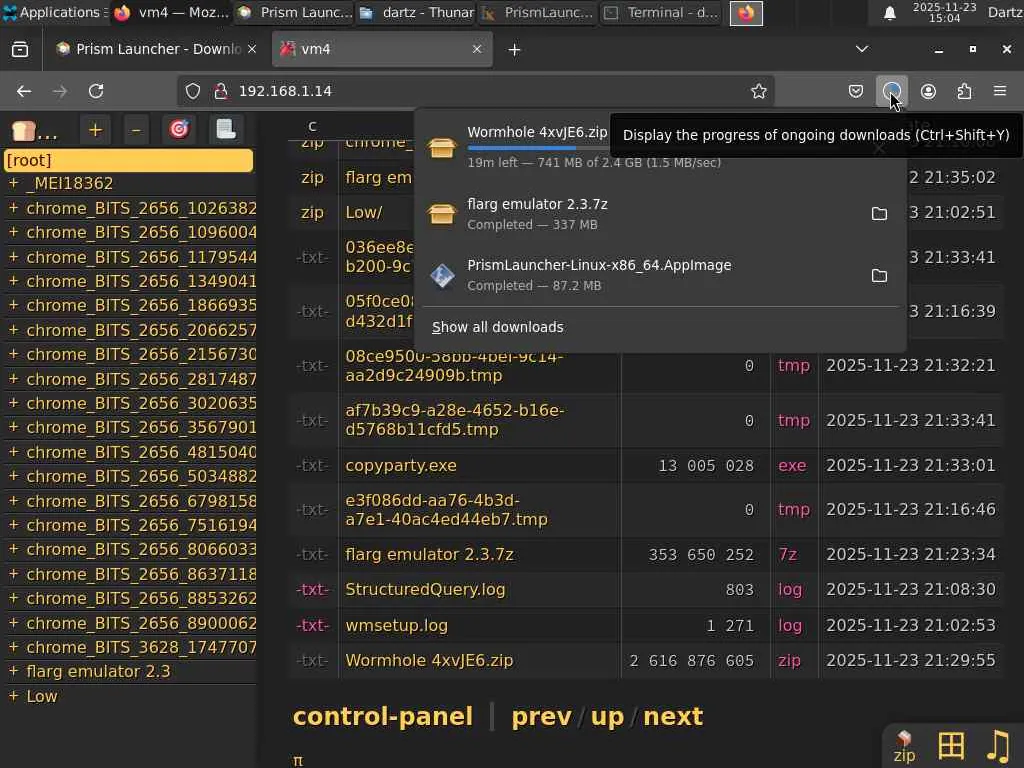Image resolution: width=1024 pixels, height=768 pixels.
Task: Open wmsetup.log file
Action: (396, 626)
